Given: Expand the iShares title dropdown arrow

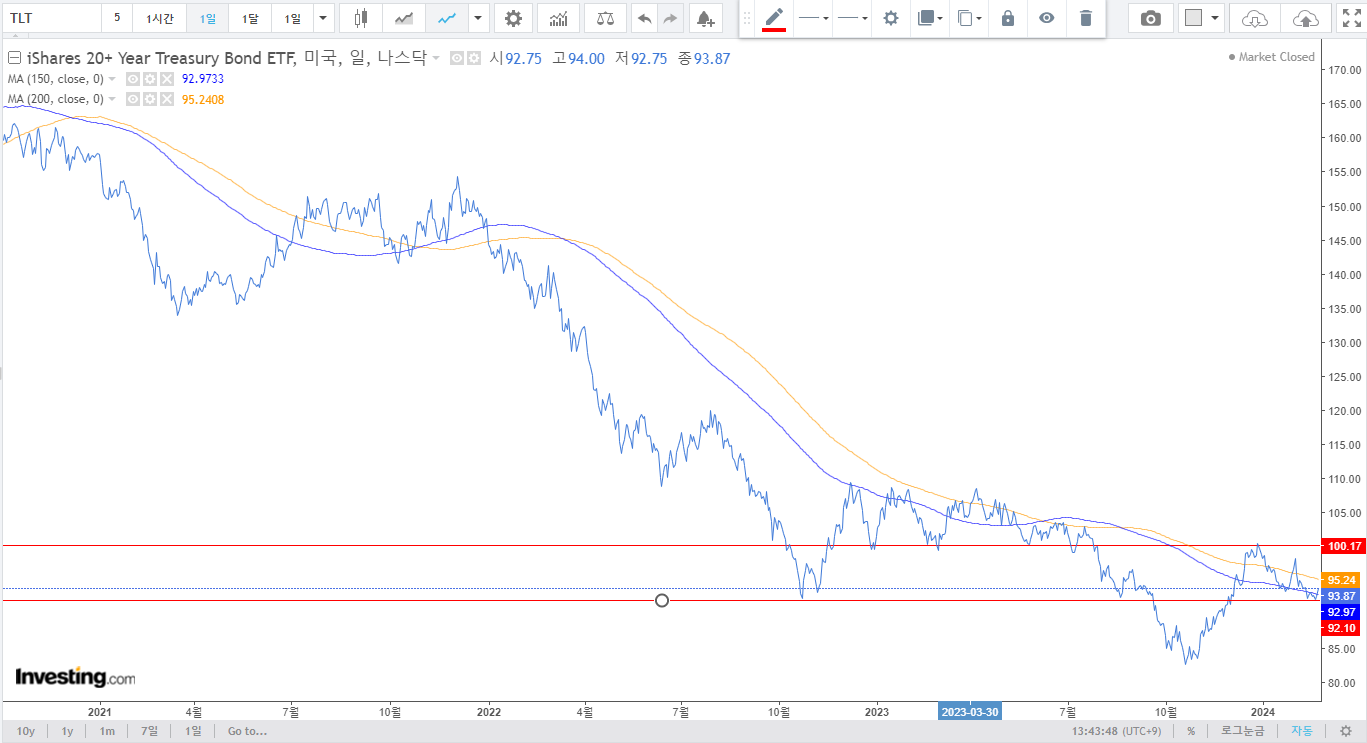Looking at the screenshot, I should pyautogui.click(x=436, y=59).
